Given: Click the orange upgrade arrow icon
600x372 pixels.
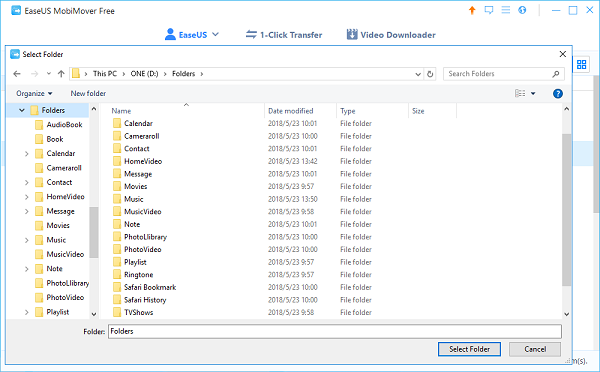Looking at the screenshot, I should 472,10.
